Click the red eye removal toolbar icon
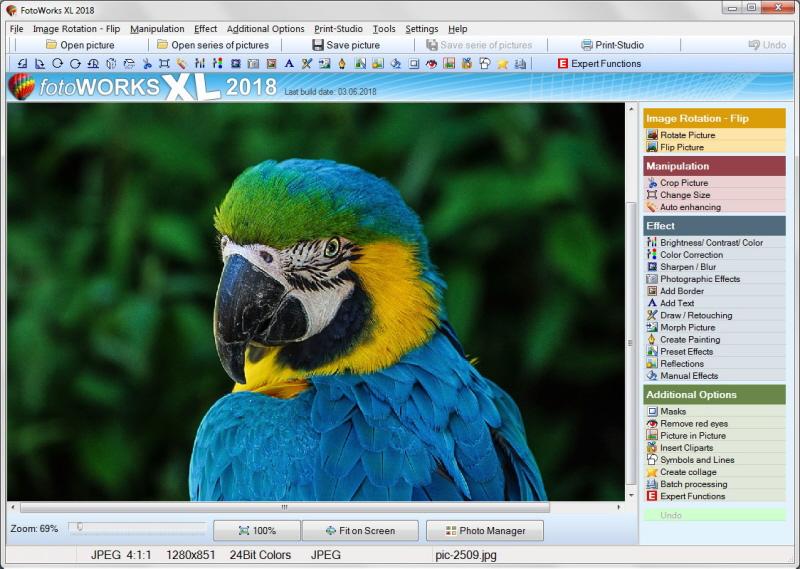Viewport: 800px width, 569px height. coord(432,64)
